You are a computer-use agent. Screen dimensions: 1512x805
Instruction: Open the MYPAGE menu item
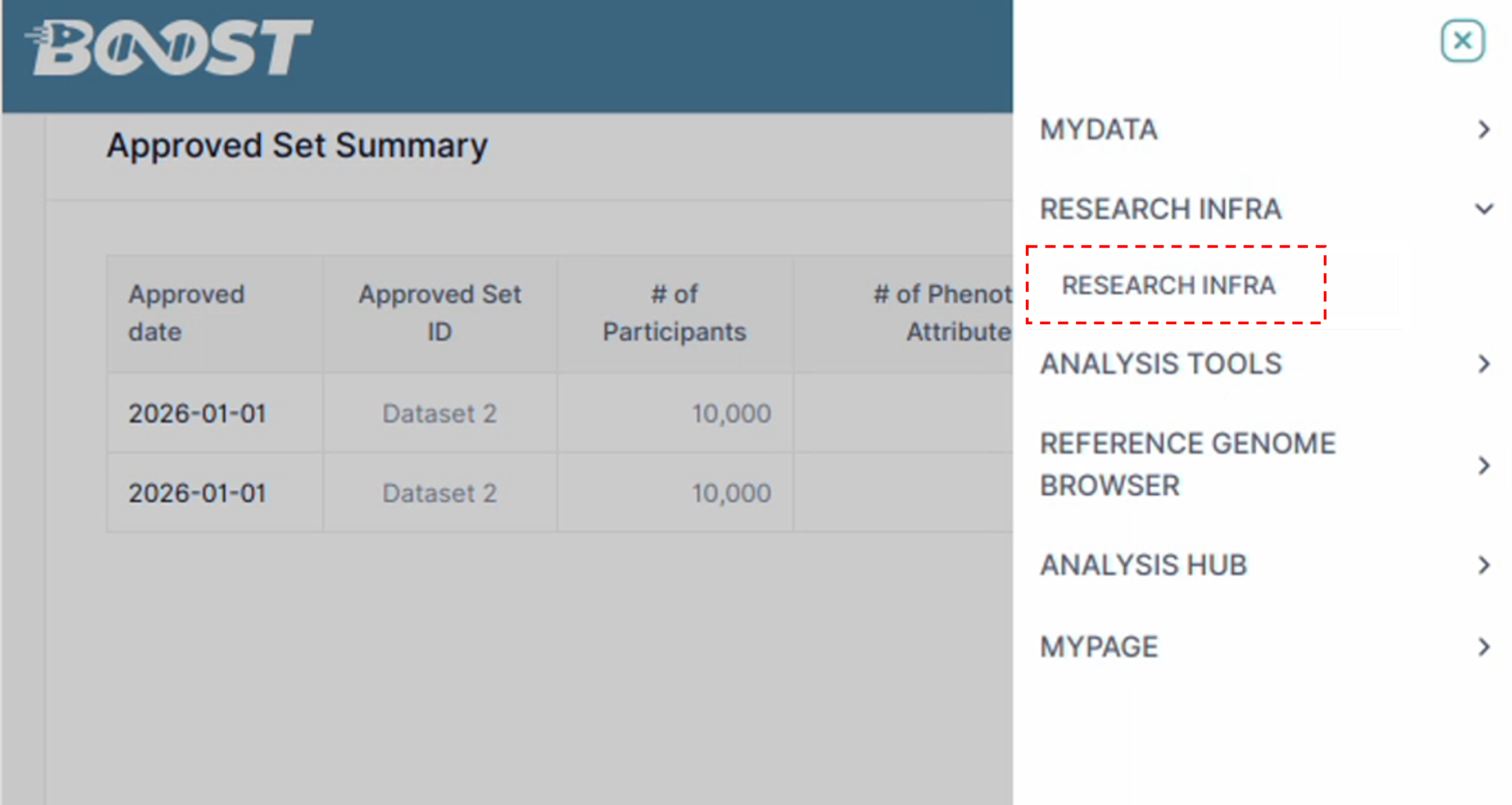1099,647
